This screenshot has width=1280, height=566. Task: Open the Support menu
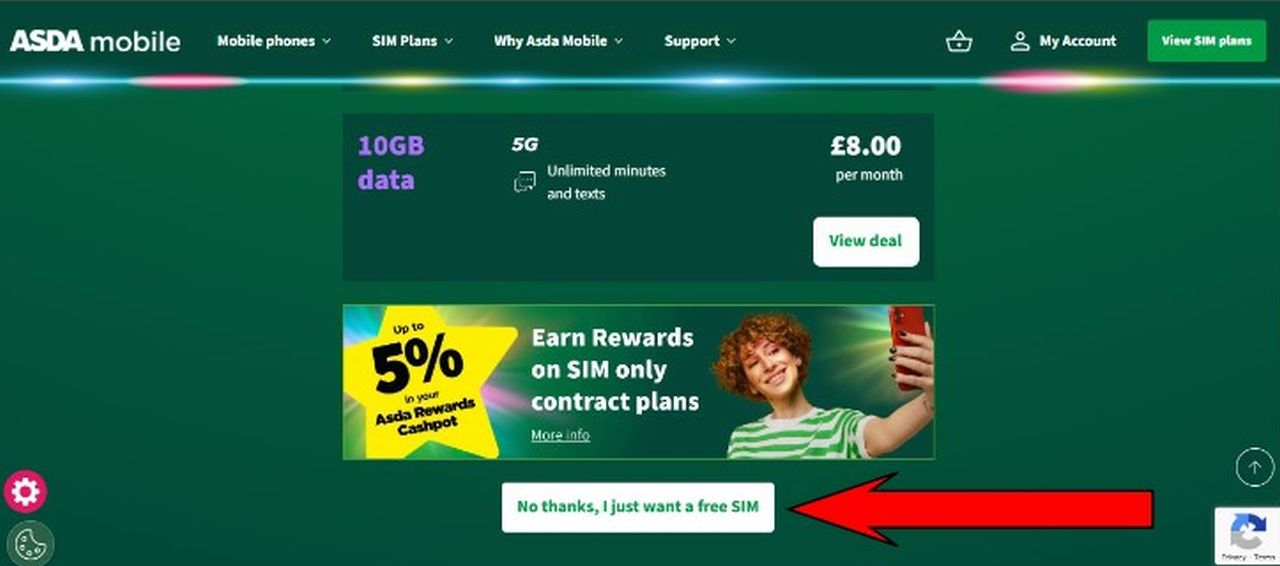pos(699,41)
